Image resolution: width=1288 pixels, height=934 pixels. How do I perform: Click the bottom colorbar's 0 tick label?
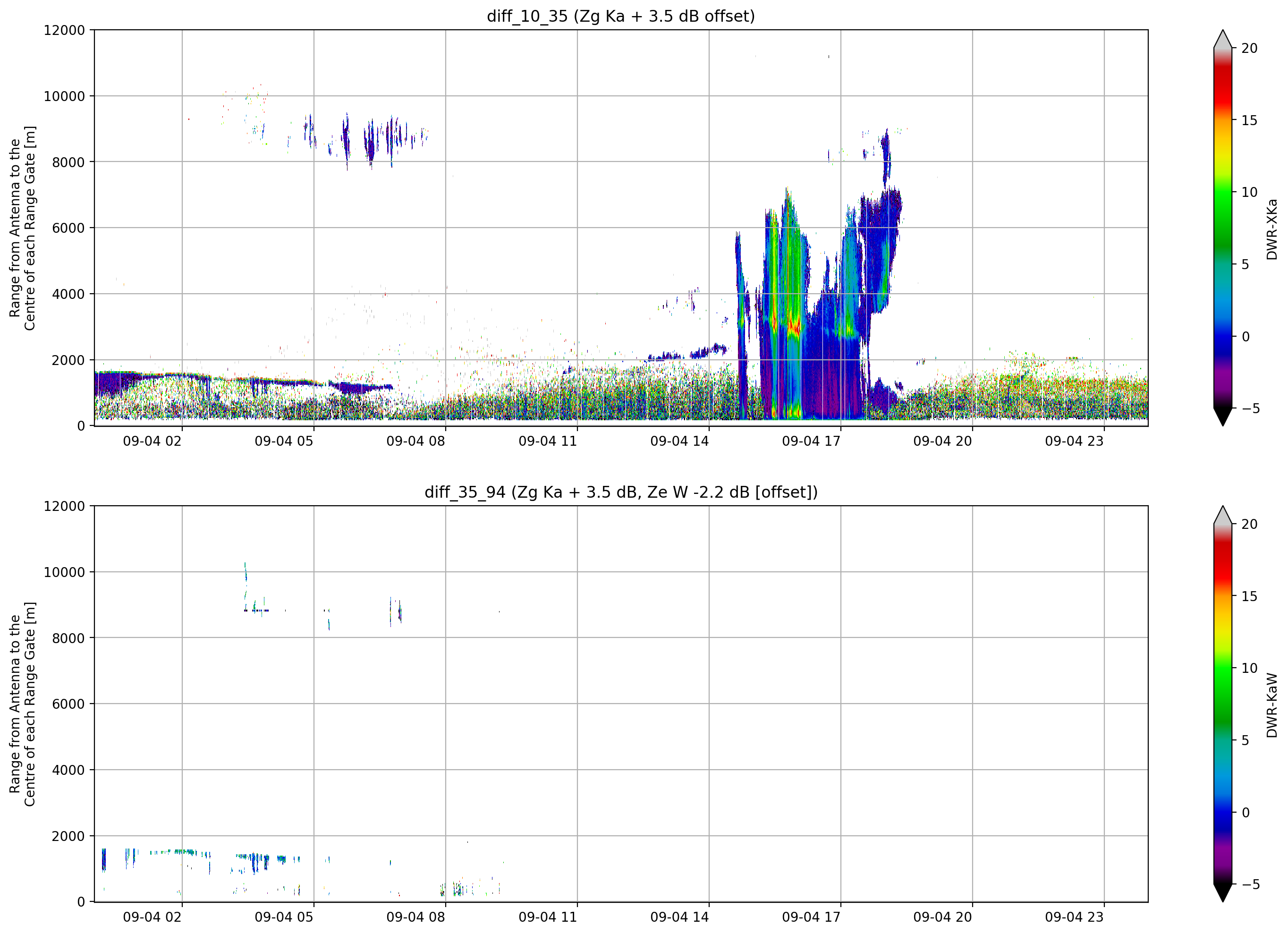pos(1246,813)
